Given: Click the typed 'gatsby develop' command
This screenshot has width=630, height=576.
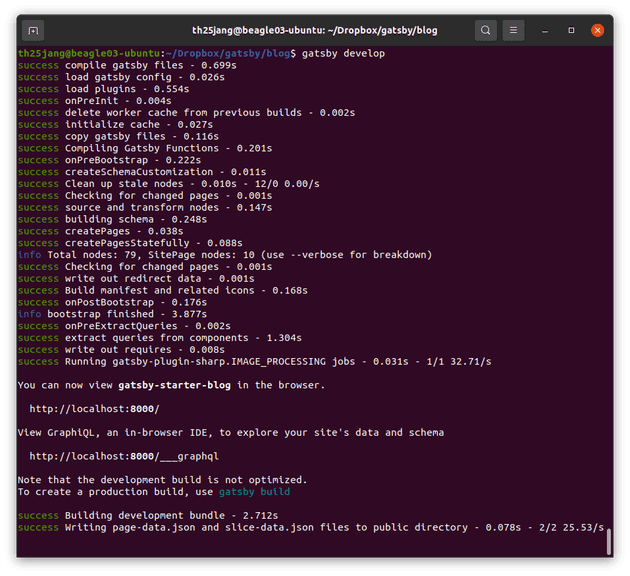Looking at the screenshot, I should click(343, 53).
